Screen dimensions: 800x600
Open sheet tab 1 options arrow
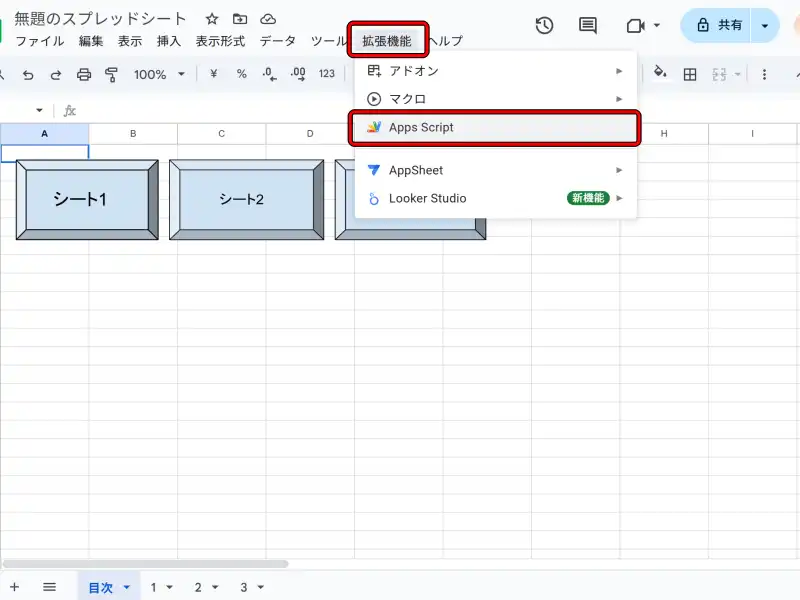click(x=169, y=587)
